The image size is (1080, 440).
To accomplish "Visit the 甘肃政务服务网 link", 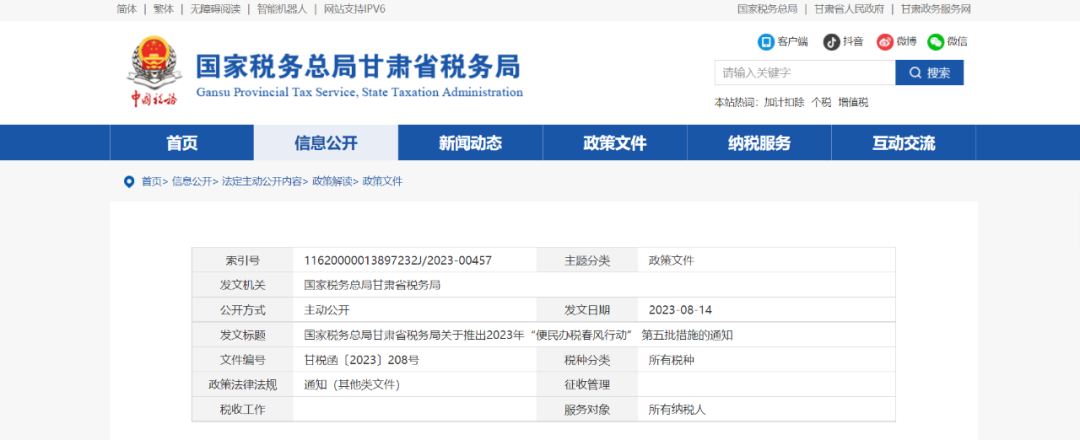I will tap(935, 9).
